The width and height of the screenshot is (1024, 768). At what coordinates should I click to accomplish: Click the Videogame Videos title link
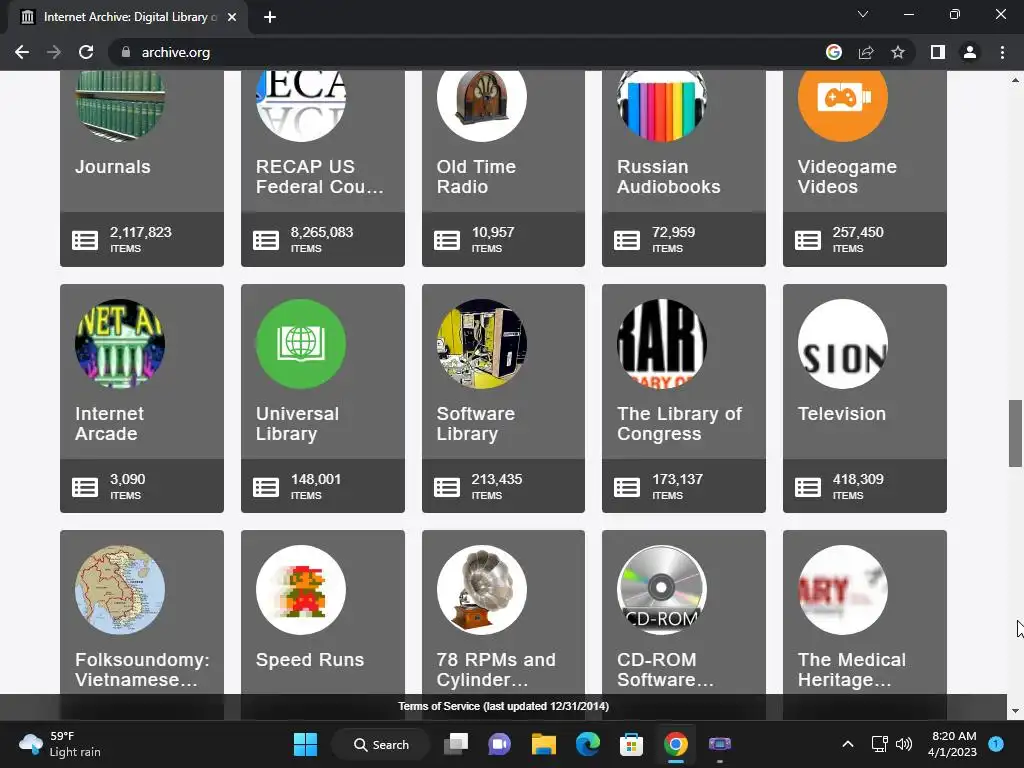tap(847, 176)
